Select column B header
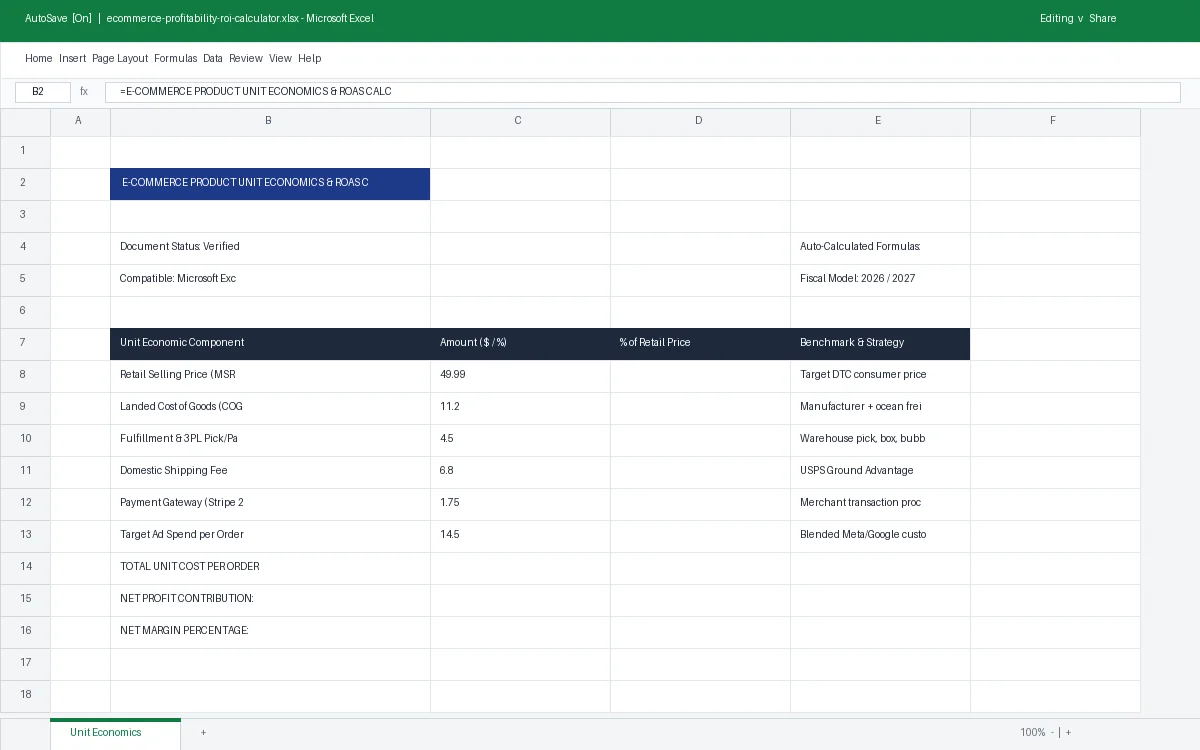The height and width of the screenshot is (750, 1200). point(270,121)
